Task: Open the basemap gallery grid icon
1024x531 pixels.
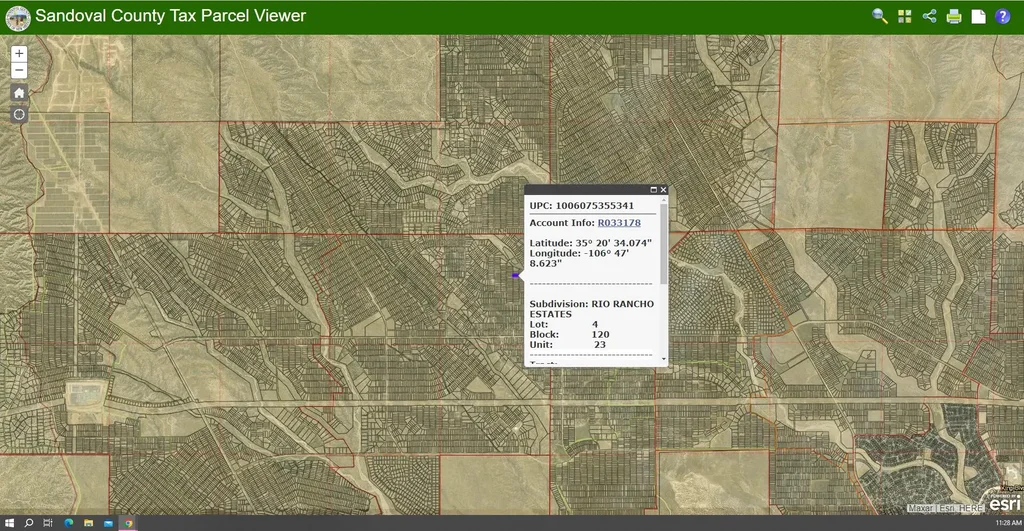Action: [x=905, y=16]
